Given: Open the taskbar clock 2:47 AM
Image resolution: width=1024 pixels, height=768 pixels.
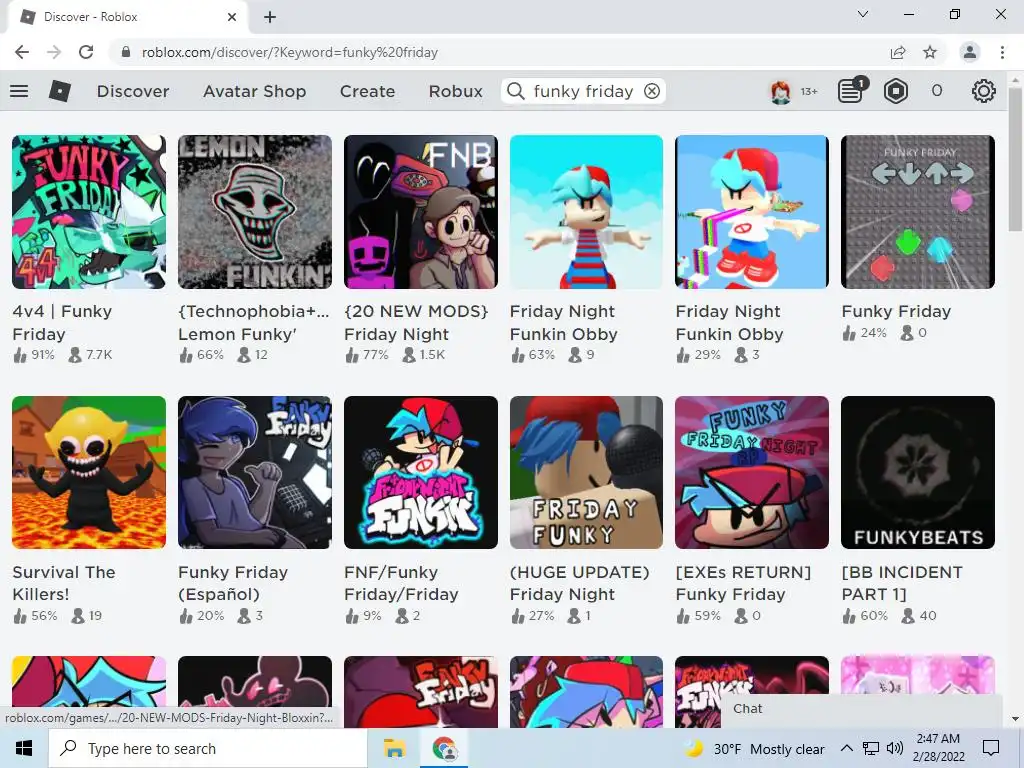Looking at the screenshot, I should coord(938,748).
